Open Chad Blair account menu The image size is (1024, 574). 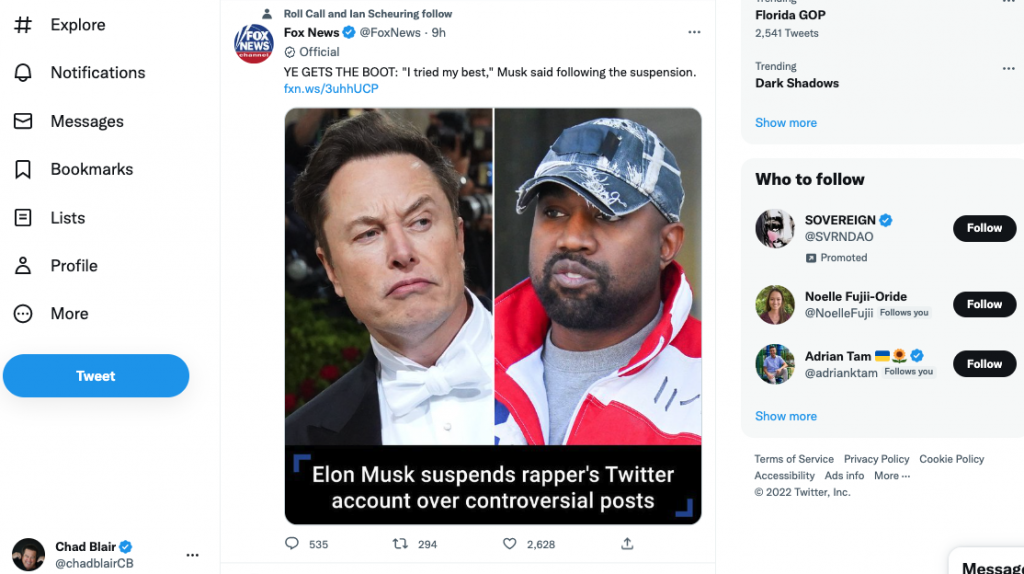(x=193, y=555)
